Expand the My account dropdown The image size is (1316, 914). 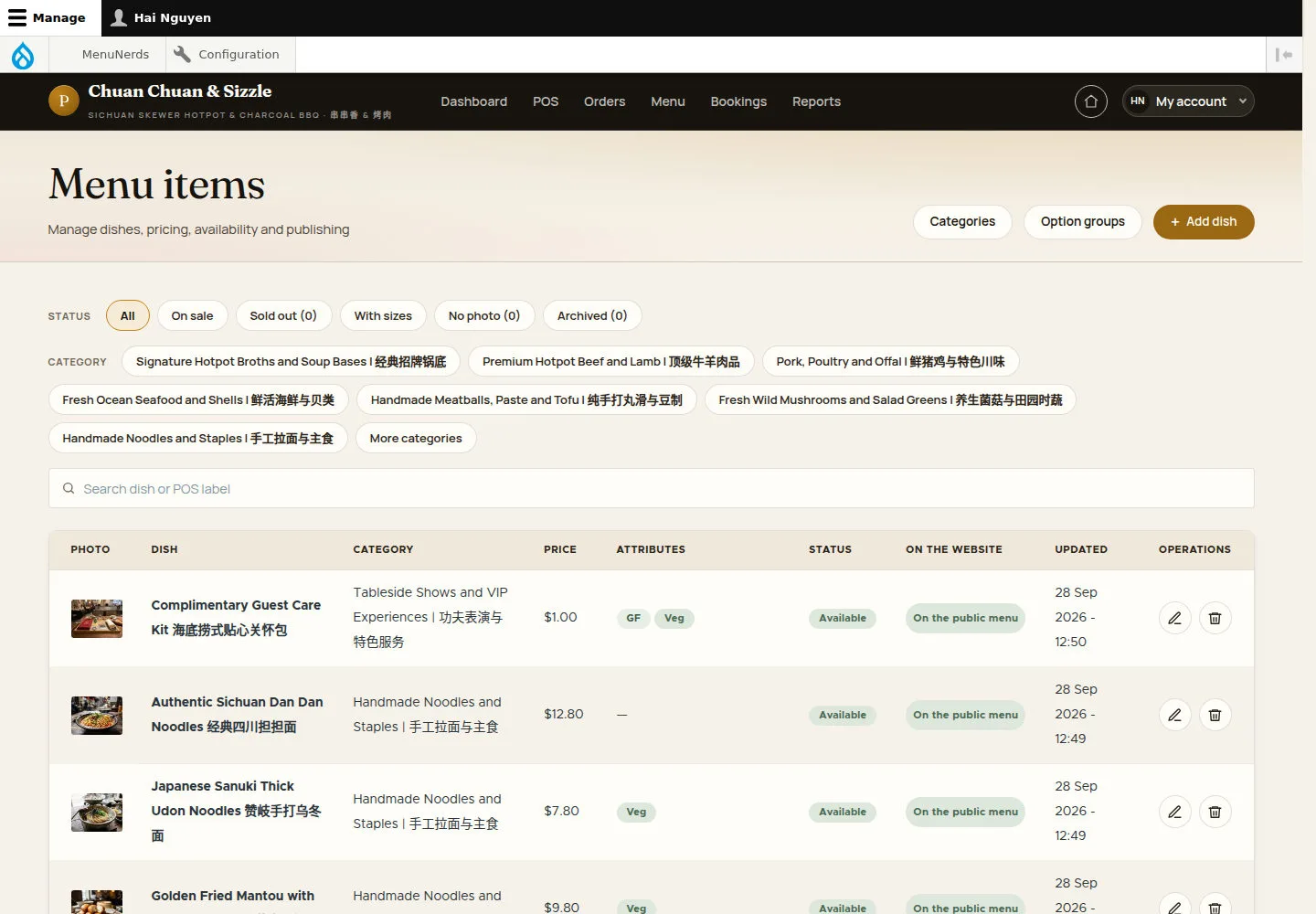click(1187, 101)
